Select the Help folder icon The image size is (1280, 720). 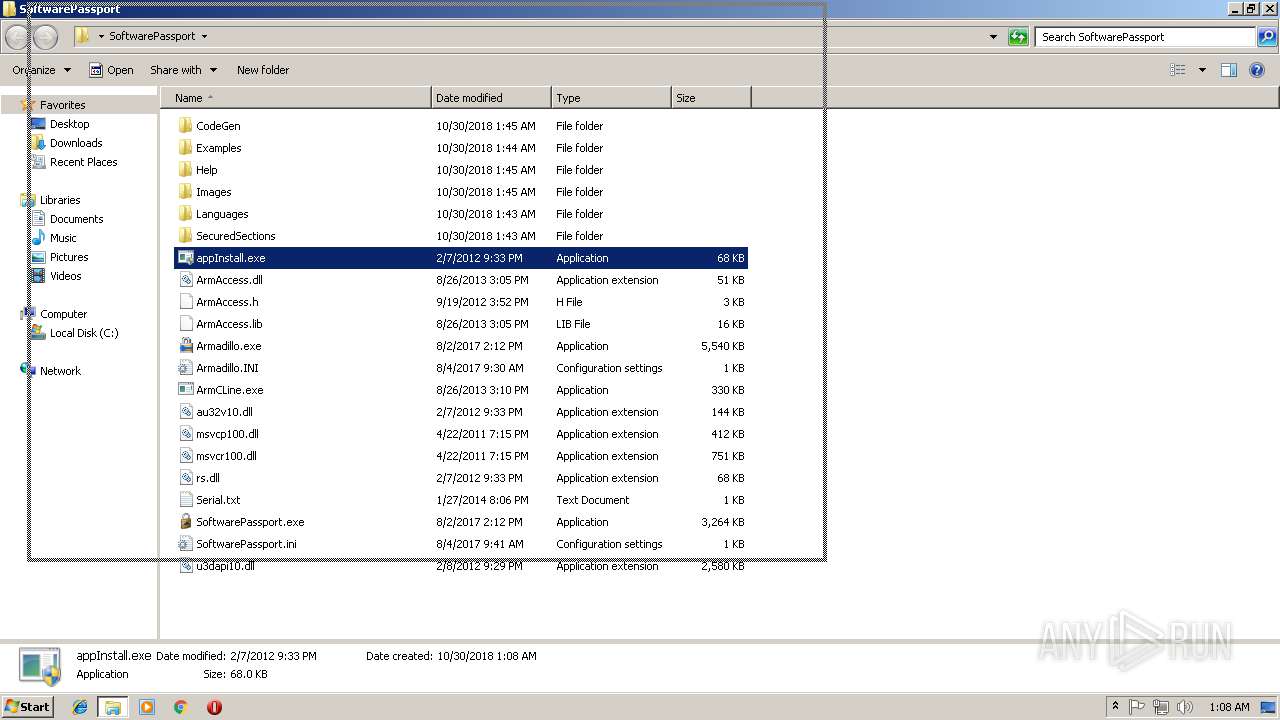pos(185,170)
